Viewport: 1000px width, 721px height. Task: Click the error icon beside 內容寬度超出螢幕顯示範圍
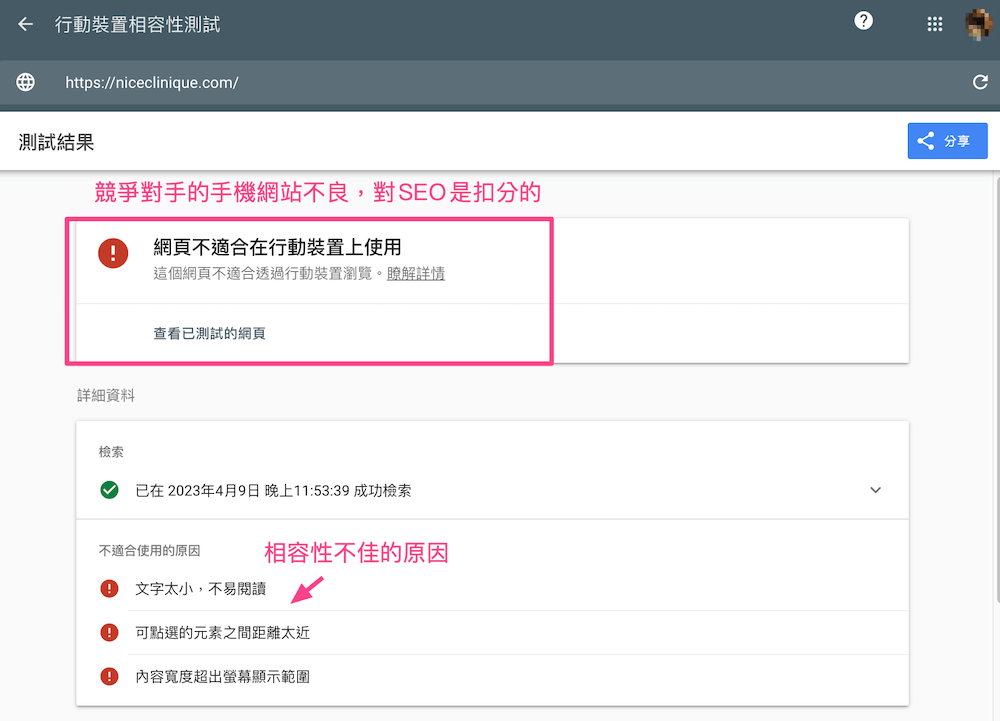[109, 676]
